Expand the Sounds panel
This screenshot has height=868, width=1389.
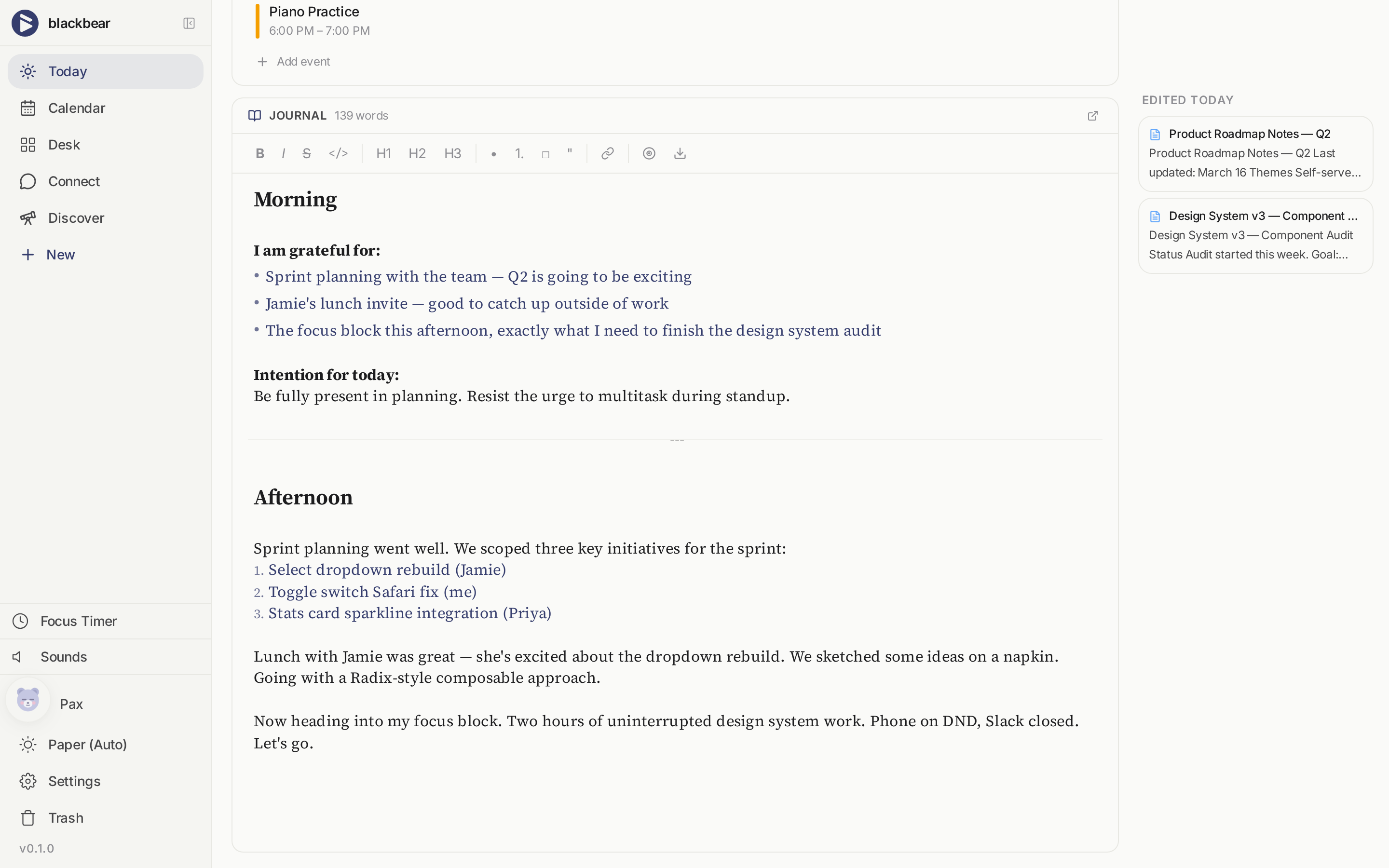pos(64,657)
